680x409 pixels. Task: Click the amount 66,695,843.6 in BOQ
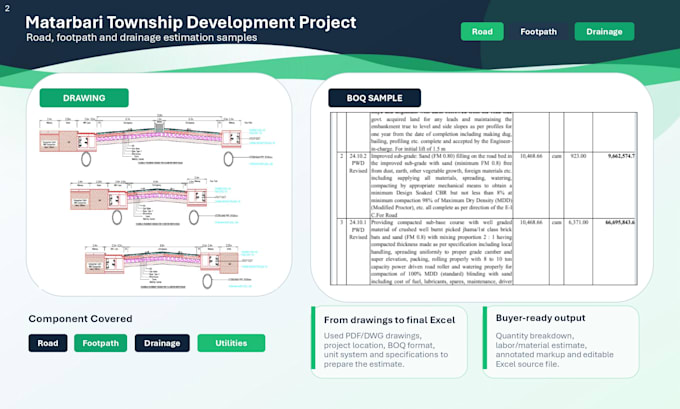tap(620, 222)
